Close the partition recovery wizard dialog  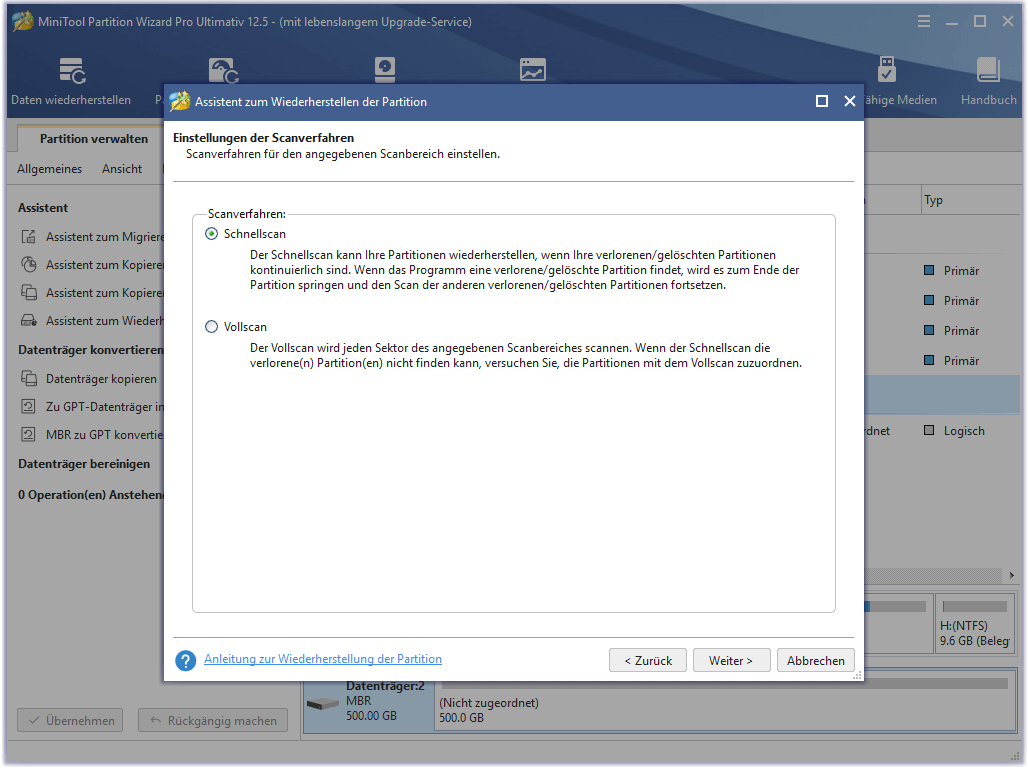tap(850, 101)
